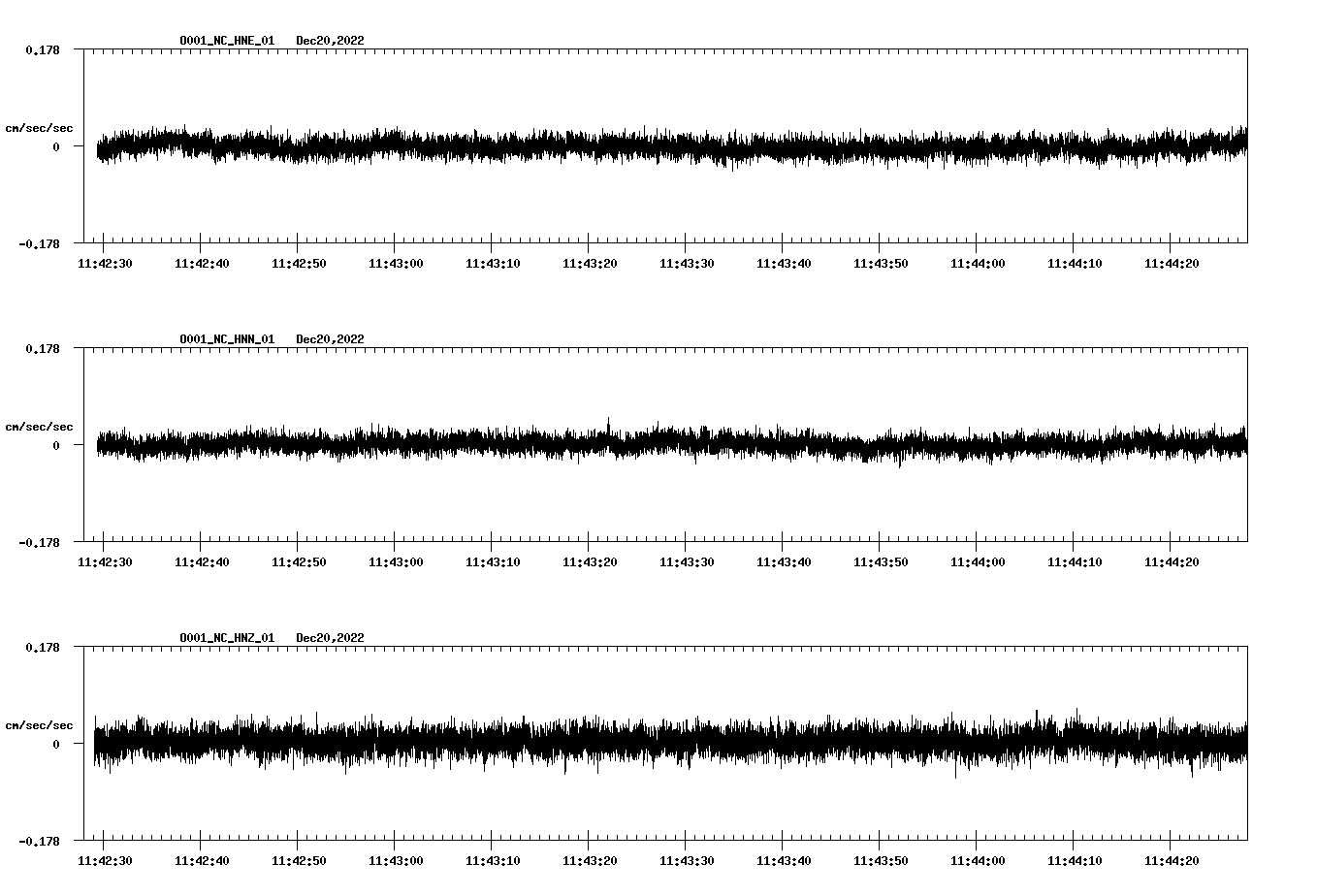The width and height of the screenshot is (1317, 896).
Task: Click the cm/sec/sec label on the middle plot
Action: (x=40, y=426)
